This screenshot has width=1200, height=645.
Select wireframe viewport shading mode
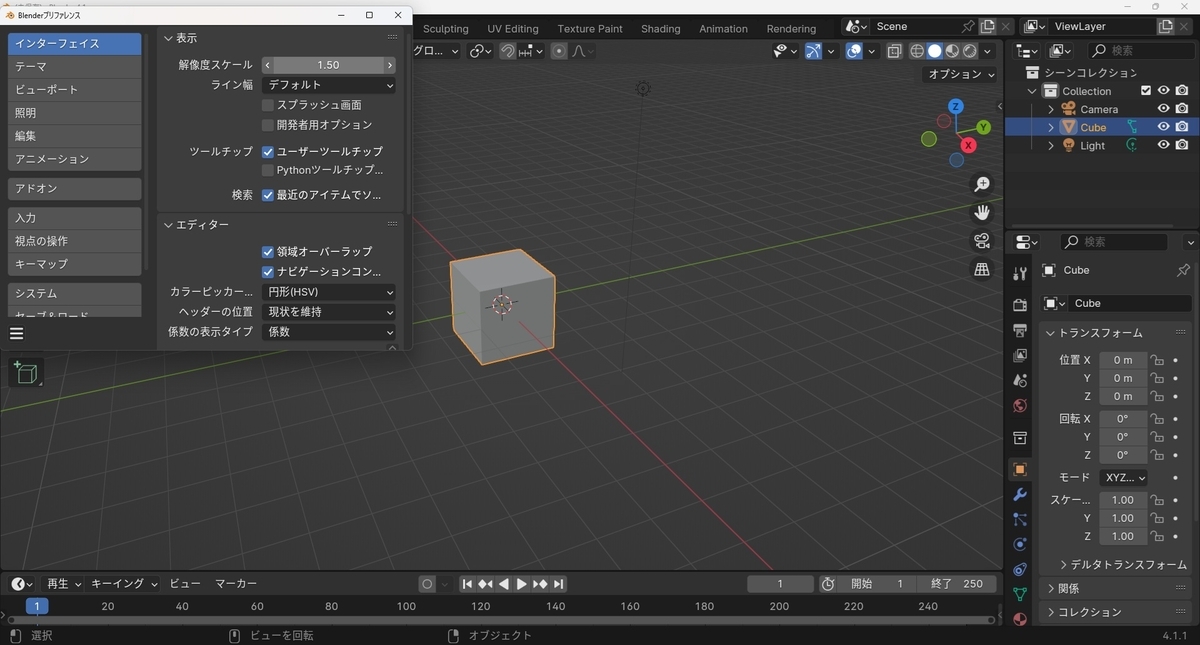[917, 51]
